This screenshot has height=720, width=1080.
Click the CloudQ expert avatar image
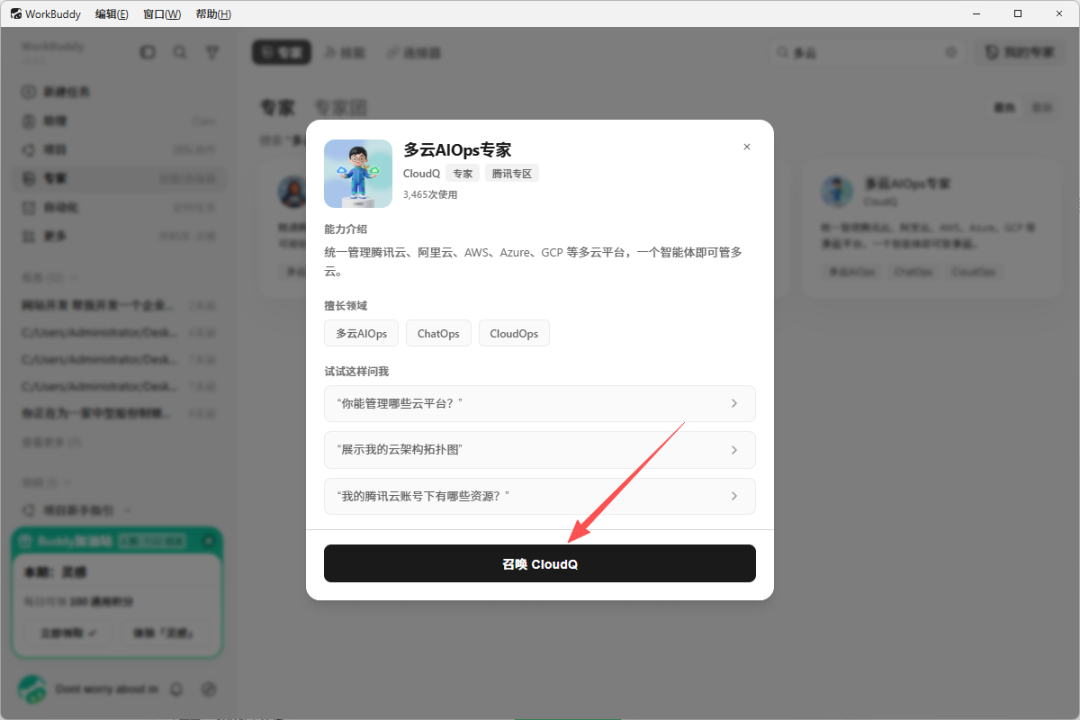point(358,174)
